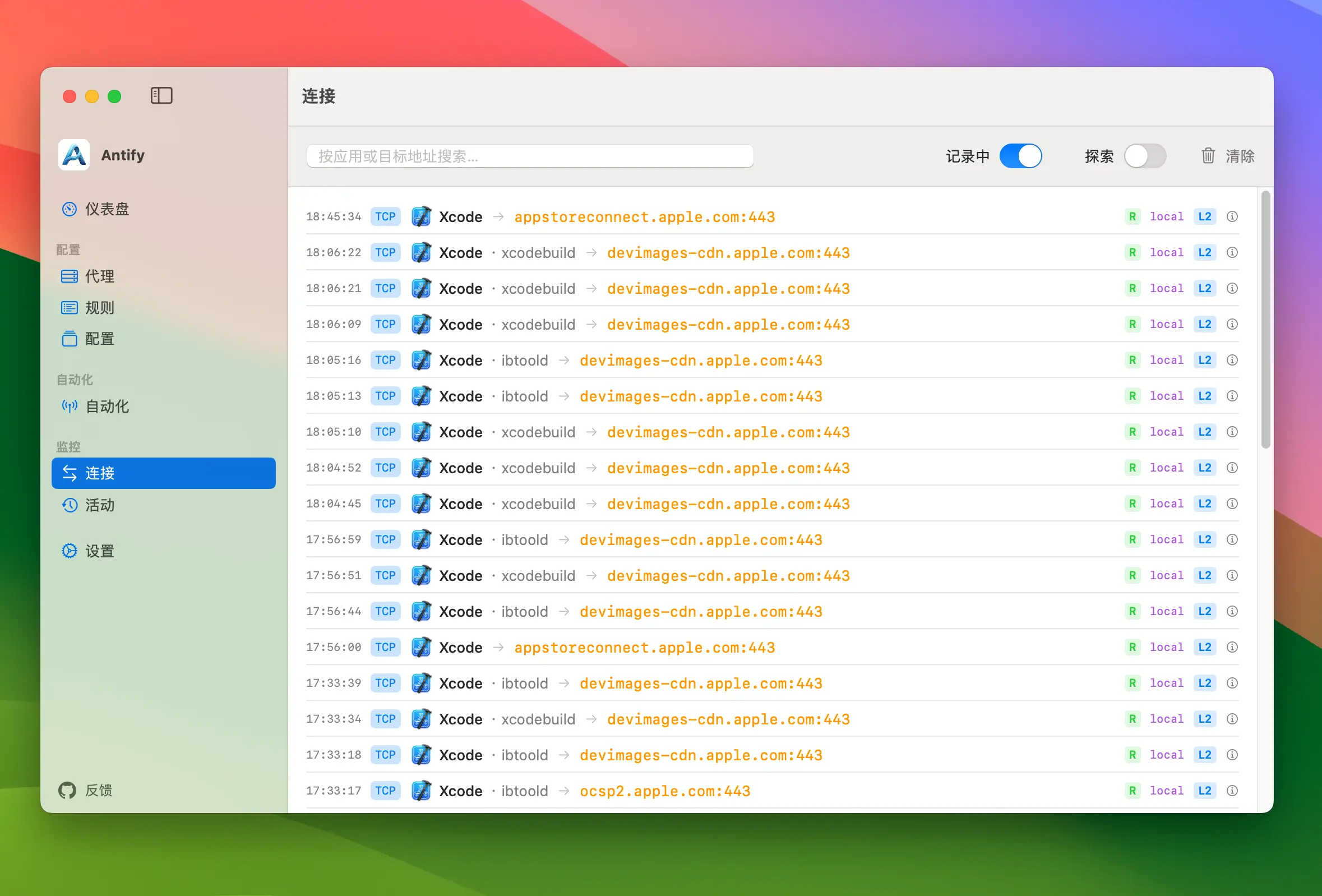Click the Xcode app icon at 17:33:17

[x=421, y=790]
